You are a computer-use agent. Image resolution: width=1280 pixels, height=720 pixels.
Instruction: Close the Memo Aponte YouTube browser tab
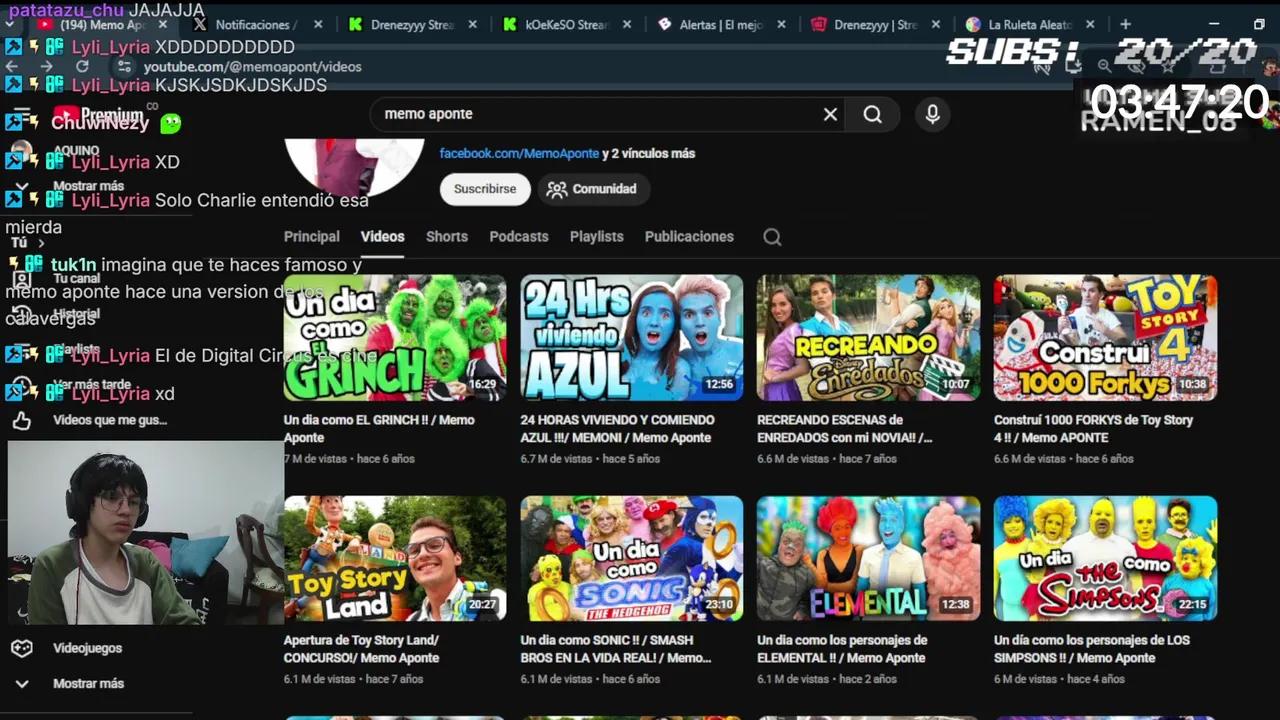[163, 25]
